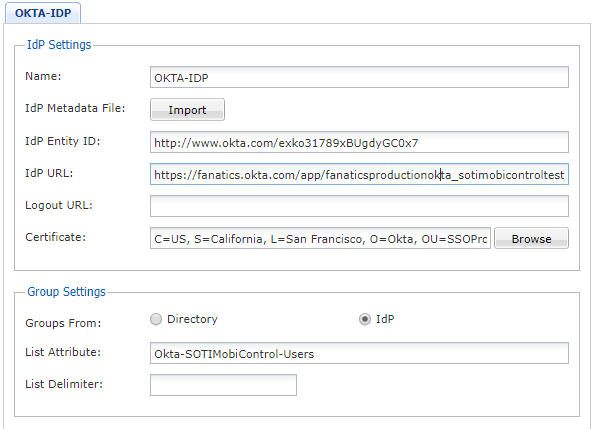597x429 pixels.
Task: Focus the IdP Entity ID text box
Action: [x=359, y=142]
